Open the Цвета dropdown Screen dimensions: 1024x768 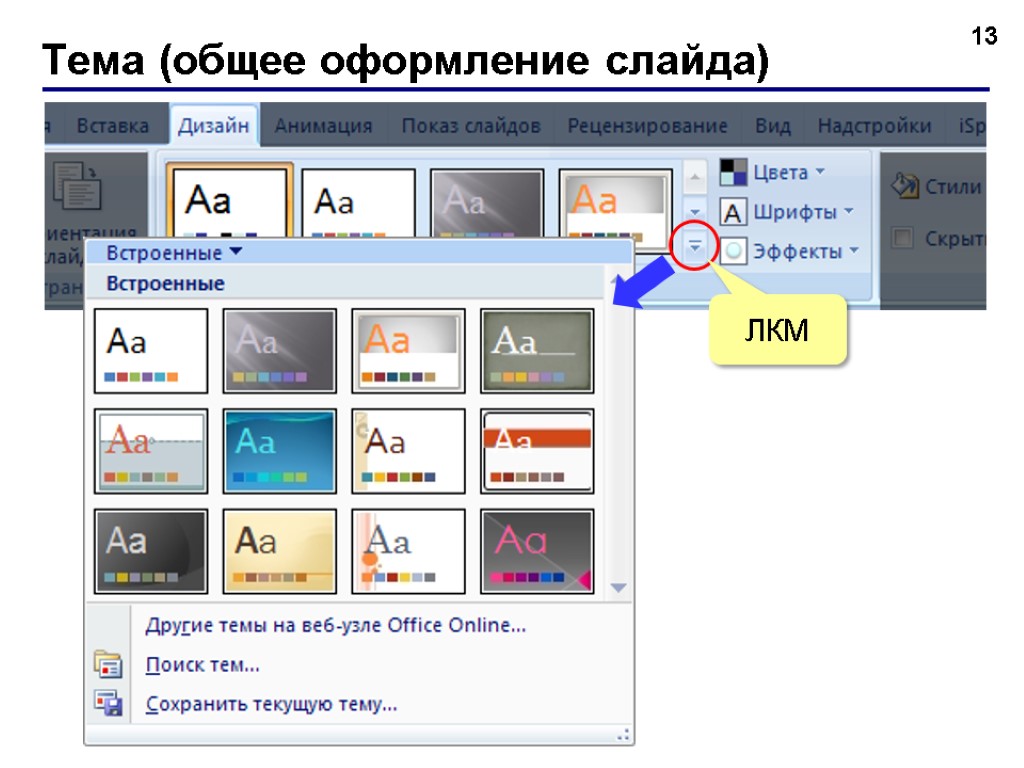pyautogui.click(x=788, y=172)
